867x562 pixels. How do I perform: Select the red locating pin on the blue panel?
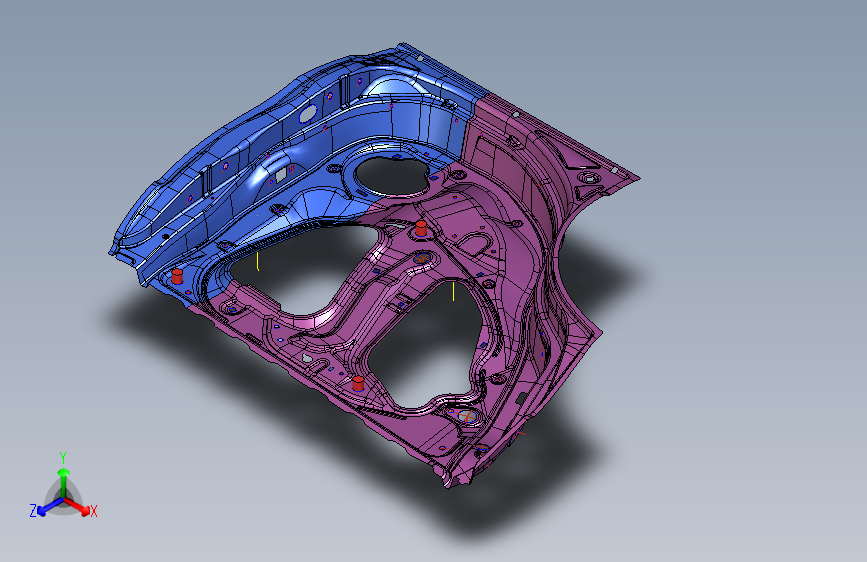tap(177, 277)
